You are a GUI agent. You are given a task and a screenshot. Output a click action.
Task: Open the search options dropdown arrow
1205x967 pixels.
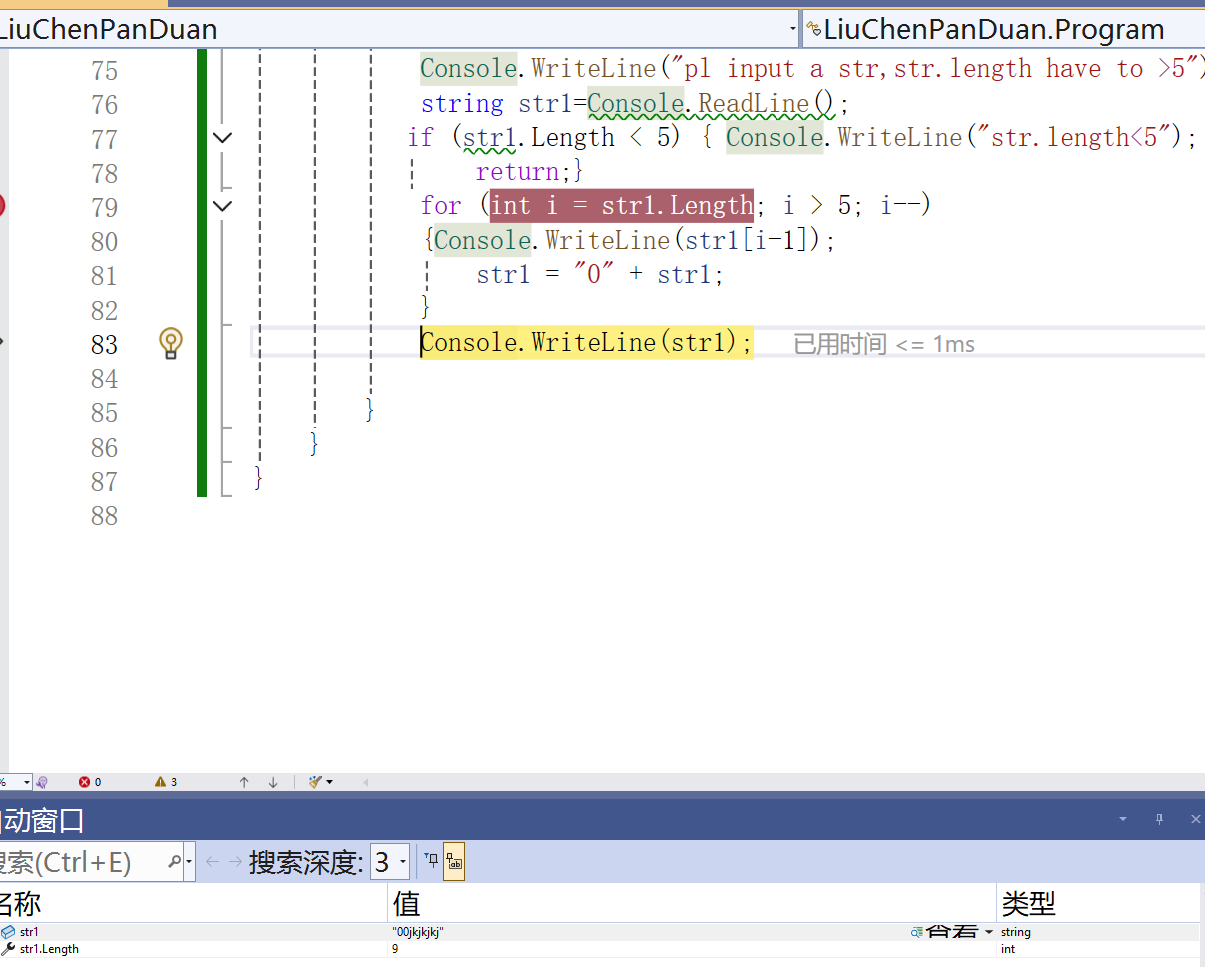coord(189,861)
